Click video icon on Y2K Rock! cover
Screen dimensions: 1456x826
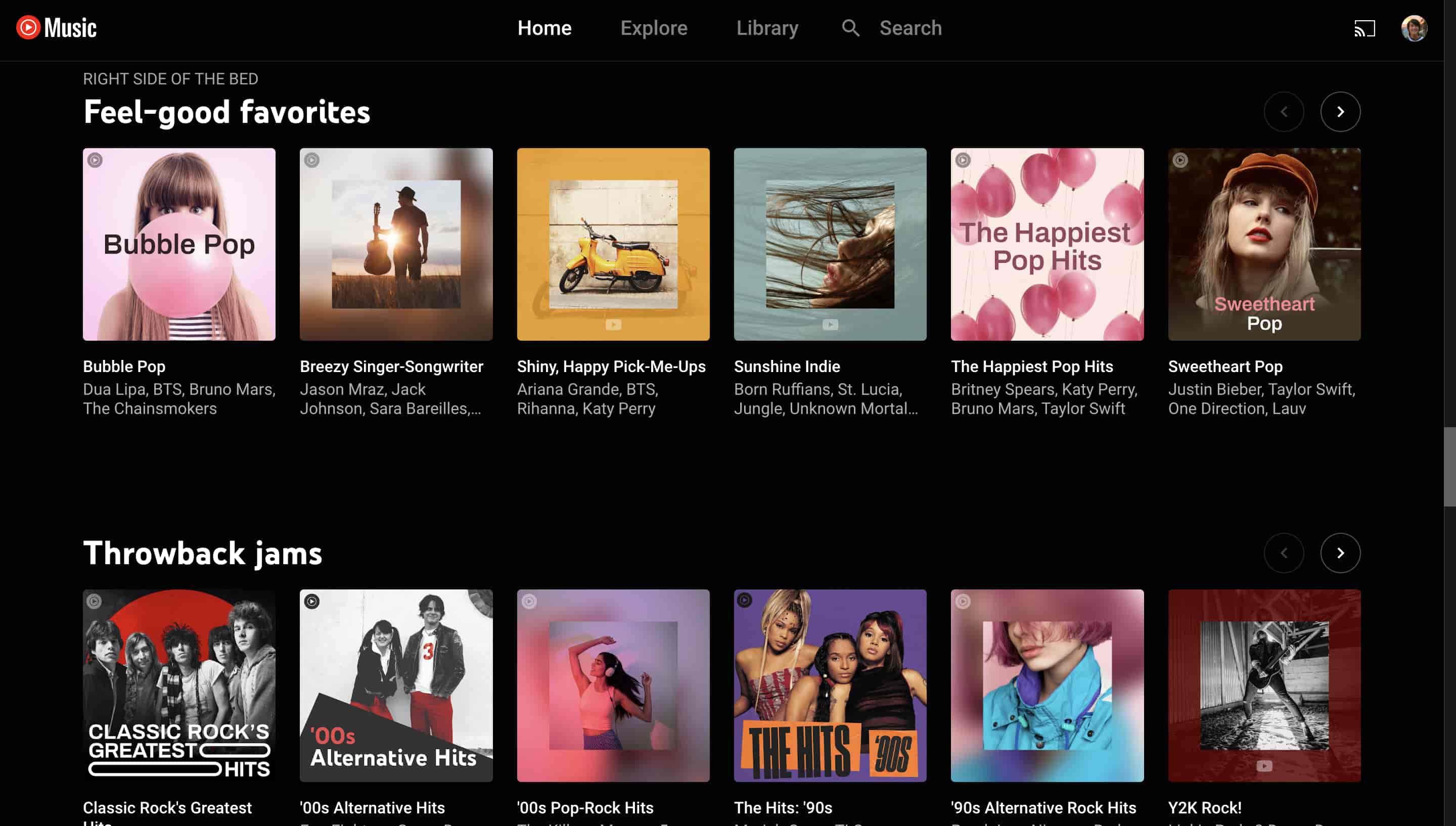click(1264, 766)
